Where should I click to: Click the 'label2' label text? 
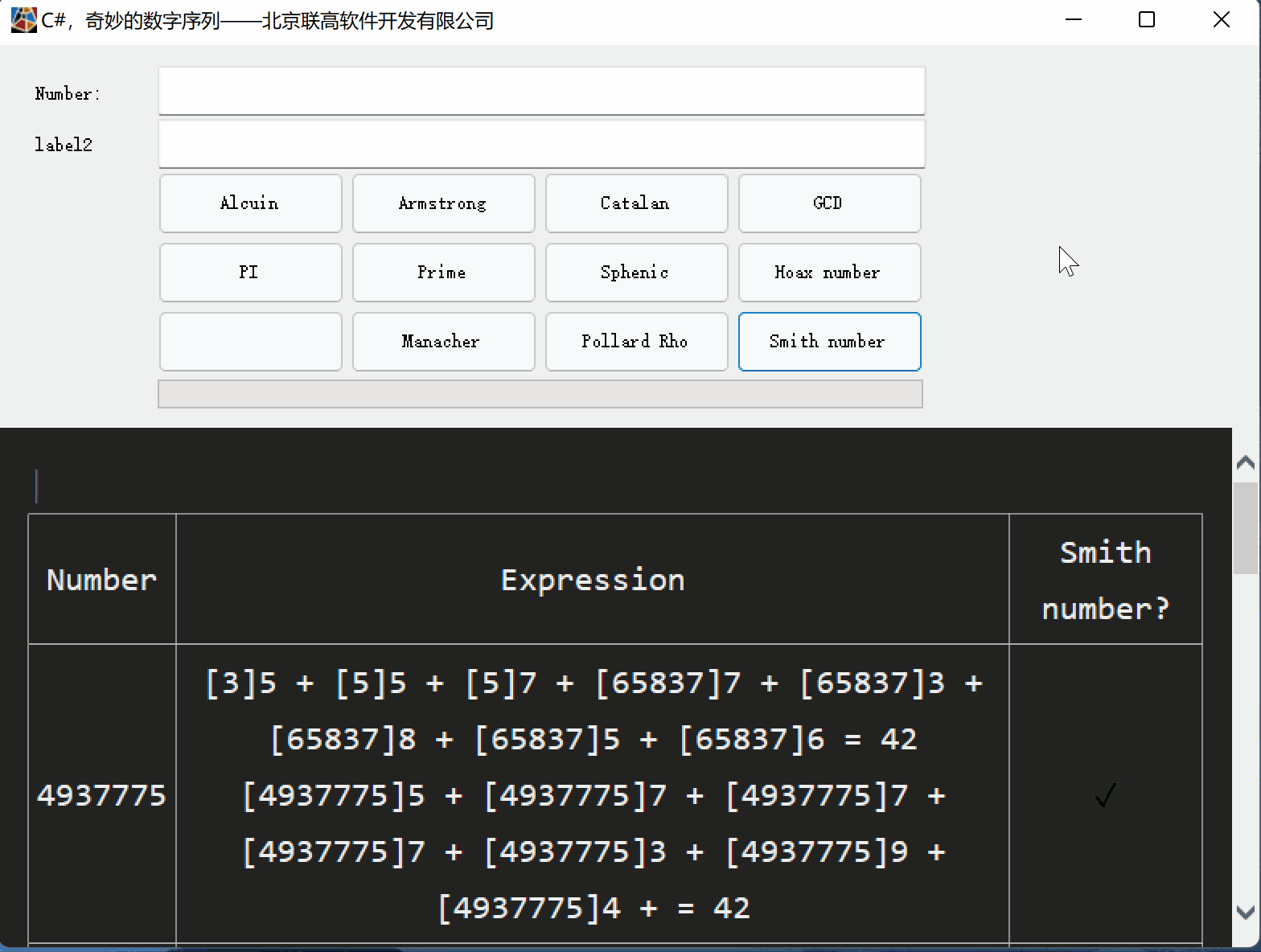[64, 145]
